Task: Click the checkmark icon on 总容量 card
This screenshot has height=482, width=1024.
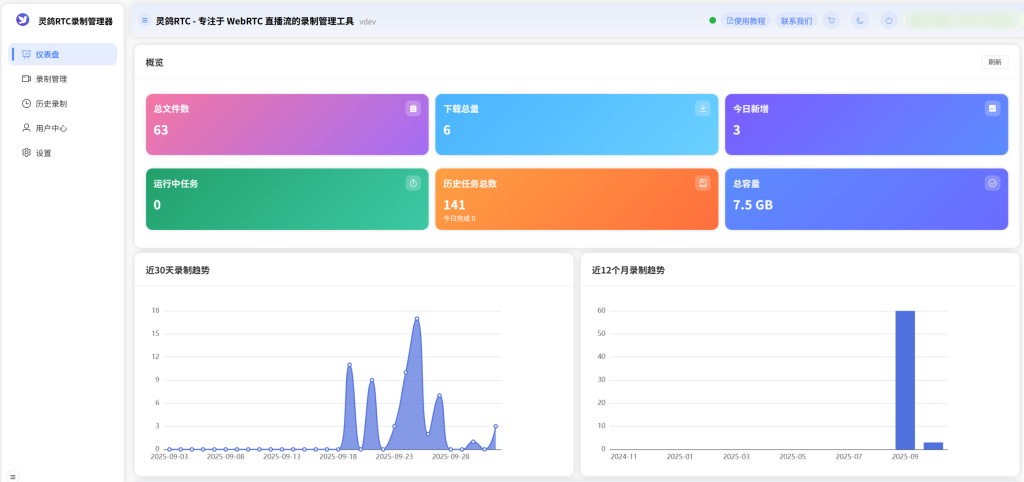Action: [992, 183]
